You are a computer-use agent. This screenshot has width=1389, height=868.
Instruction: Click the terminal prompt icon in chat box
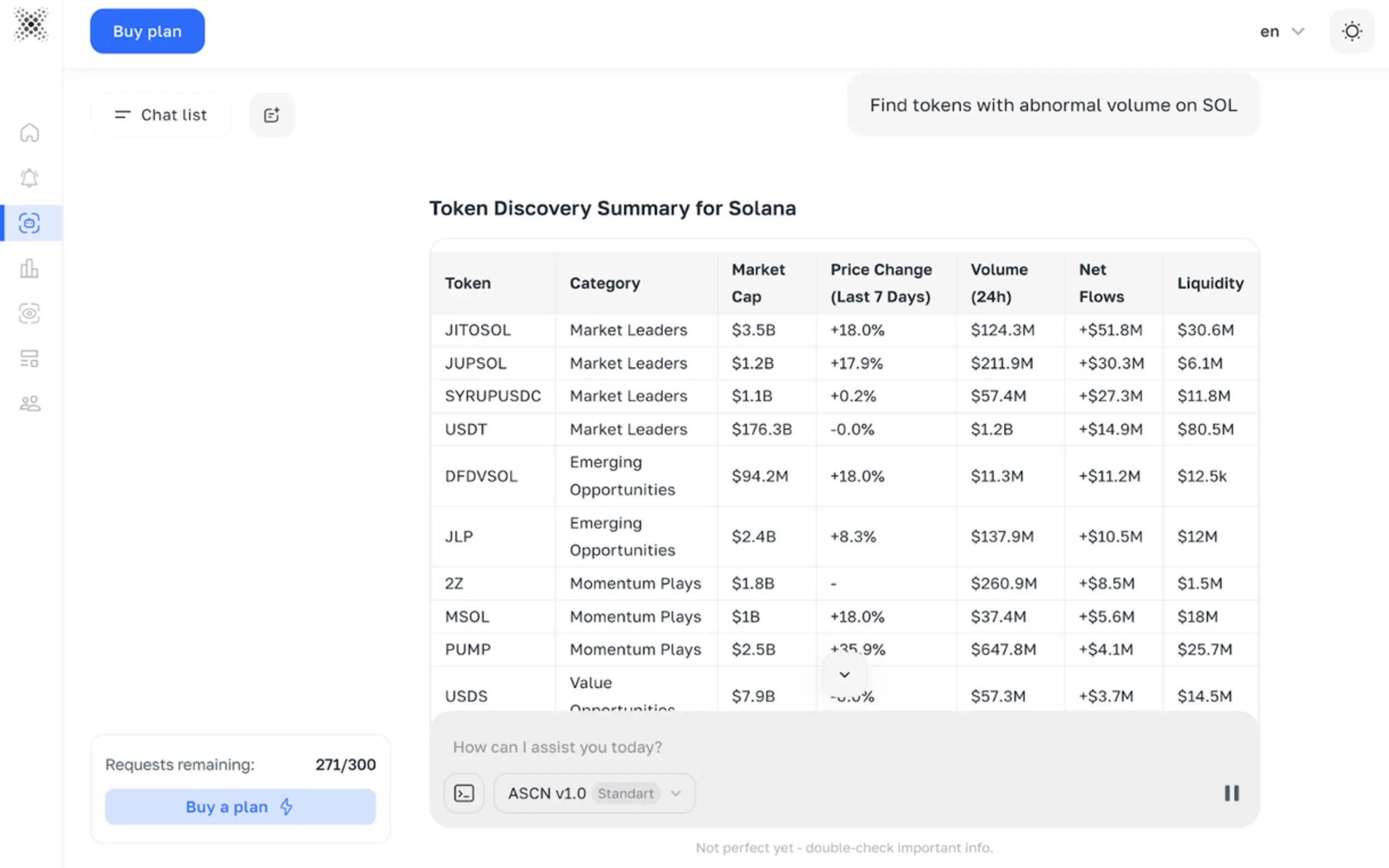point(463,793)
